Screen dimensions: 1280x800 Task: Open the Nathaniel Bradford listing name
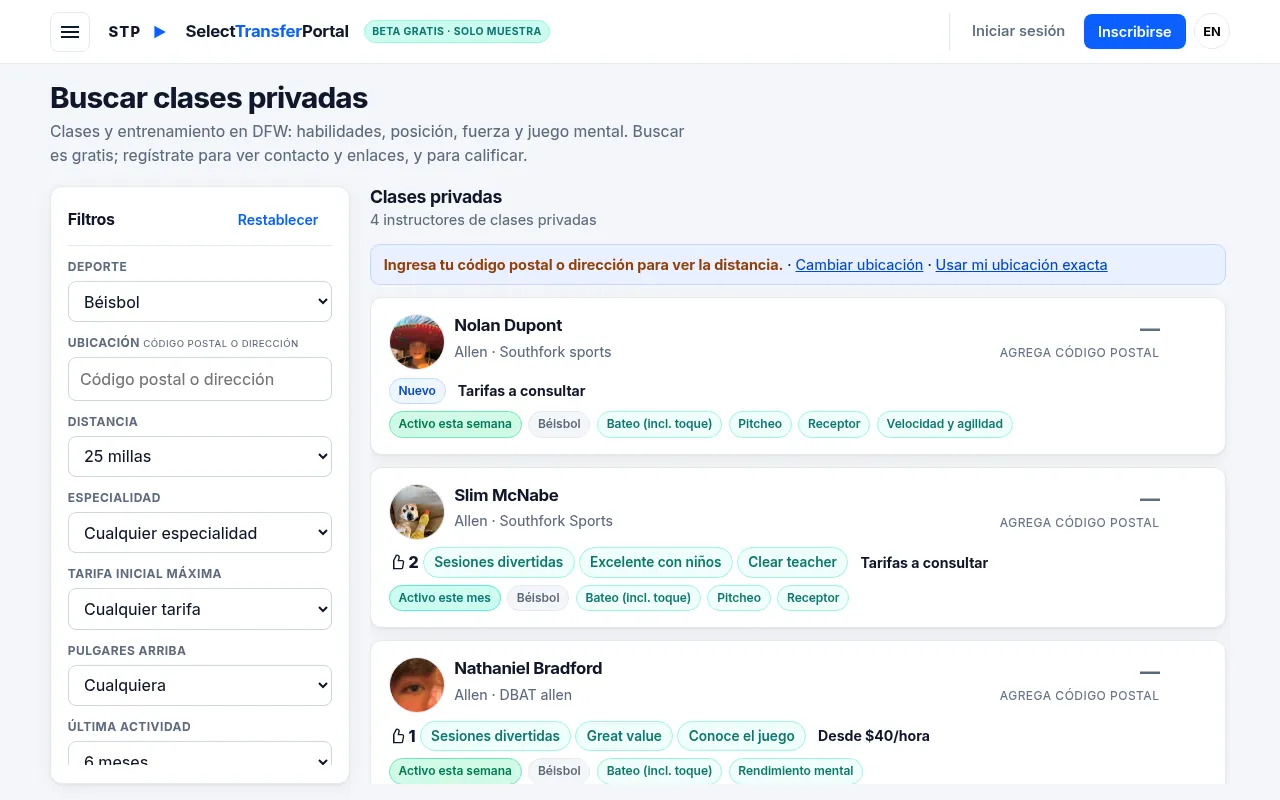tap(528, 668)
